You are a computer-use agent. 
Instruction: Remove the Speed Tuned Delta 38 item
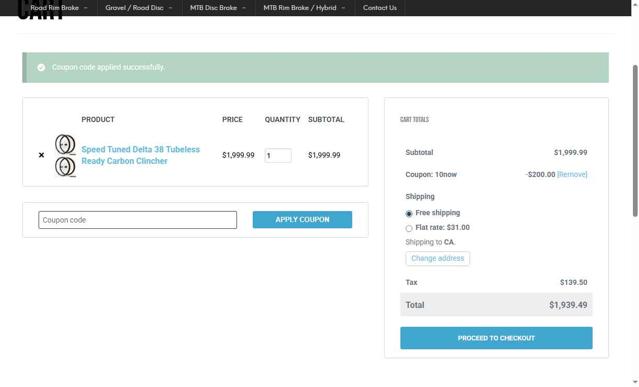pos(41,155)
